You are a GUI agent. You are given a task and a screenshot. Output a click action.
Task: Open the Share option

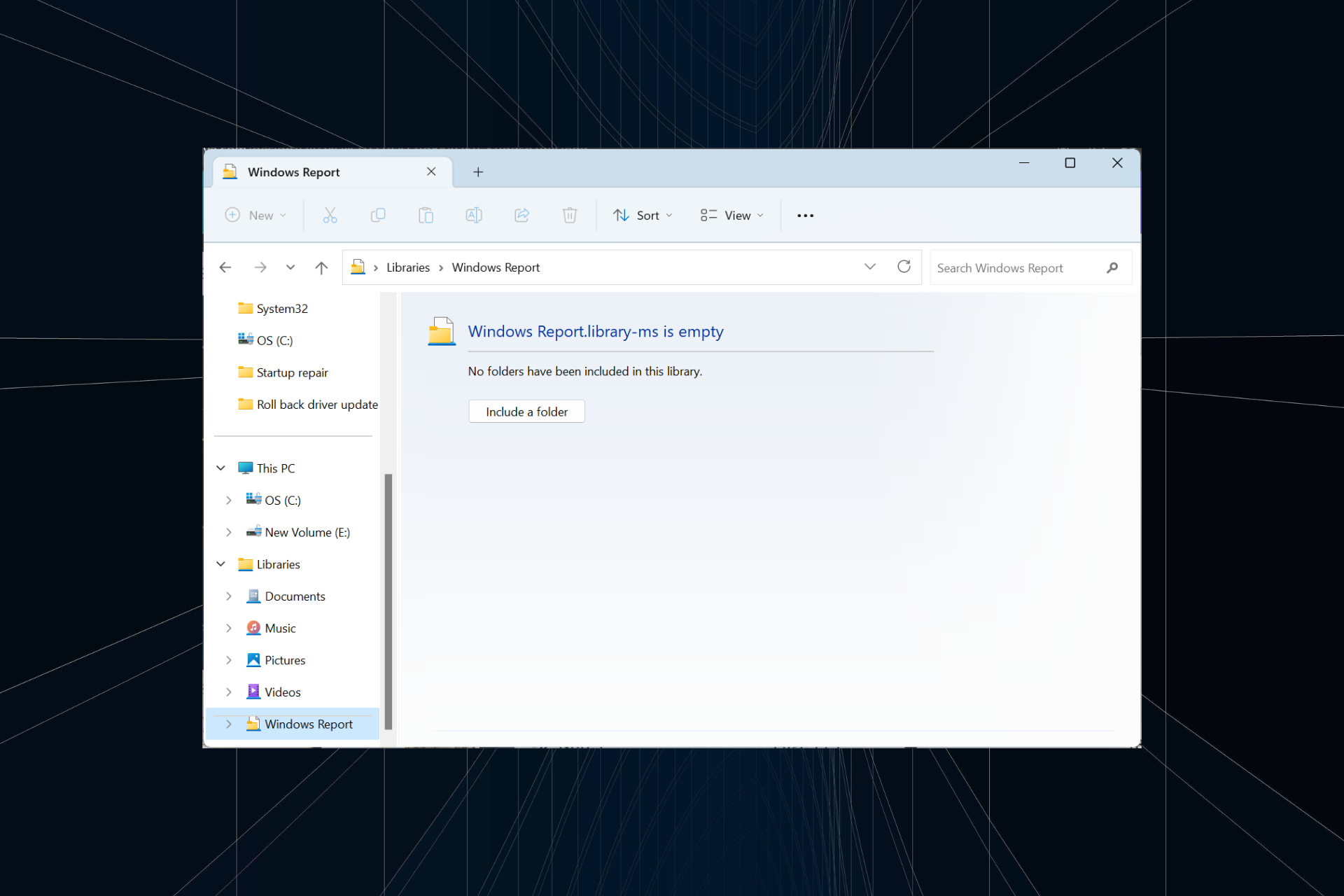click(x=521, y=215)
